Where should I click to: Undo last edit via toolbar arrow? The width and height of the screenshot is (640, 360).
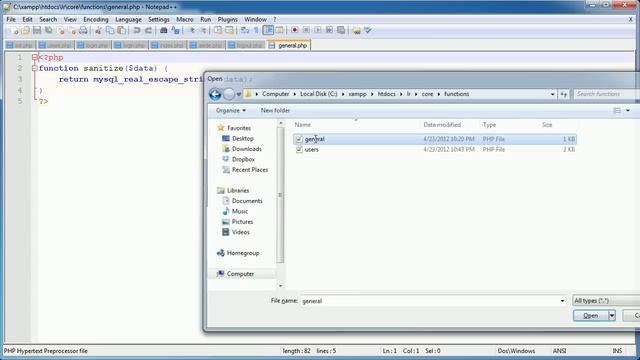click(x=137, y=30)
